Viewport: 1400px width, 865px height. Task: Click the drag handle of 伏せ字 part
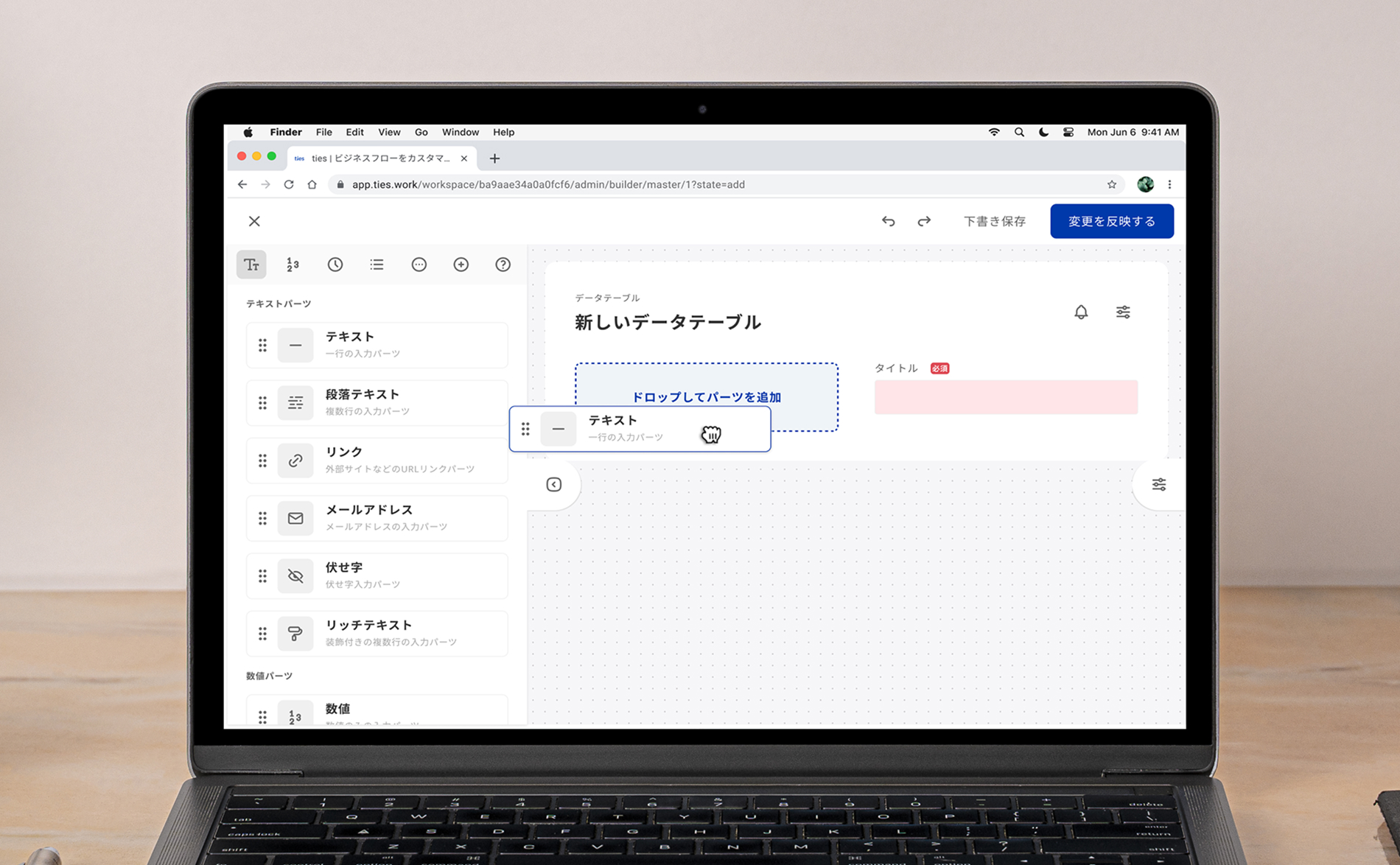(x=262, y=576)
